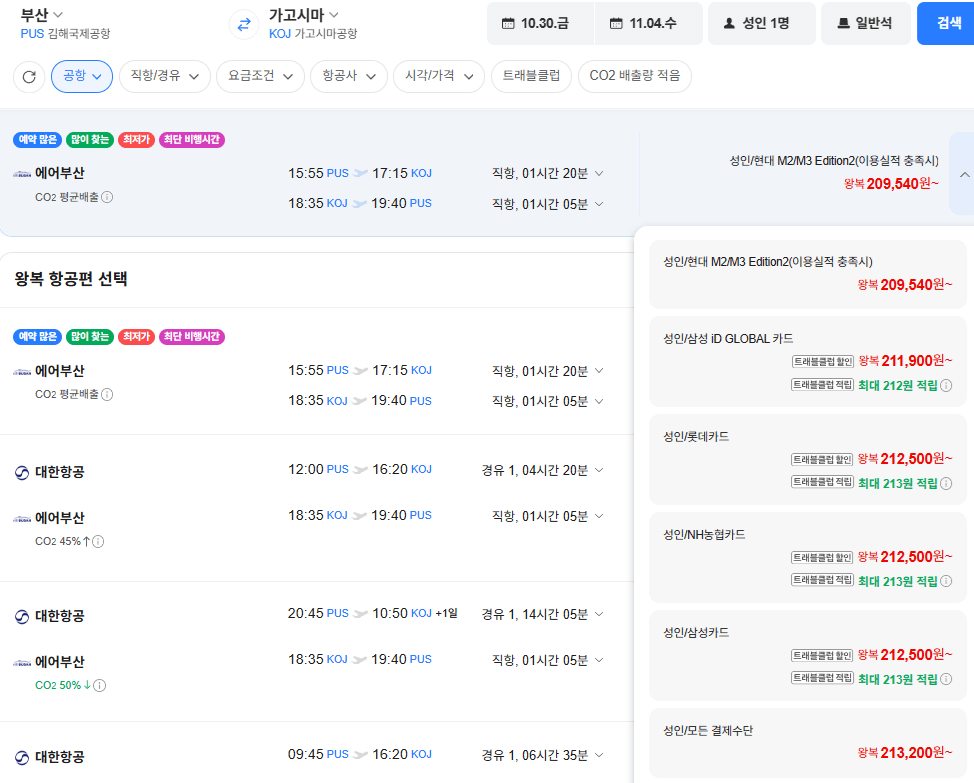Select 삼성카드 fare option

[808, 656]
